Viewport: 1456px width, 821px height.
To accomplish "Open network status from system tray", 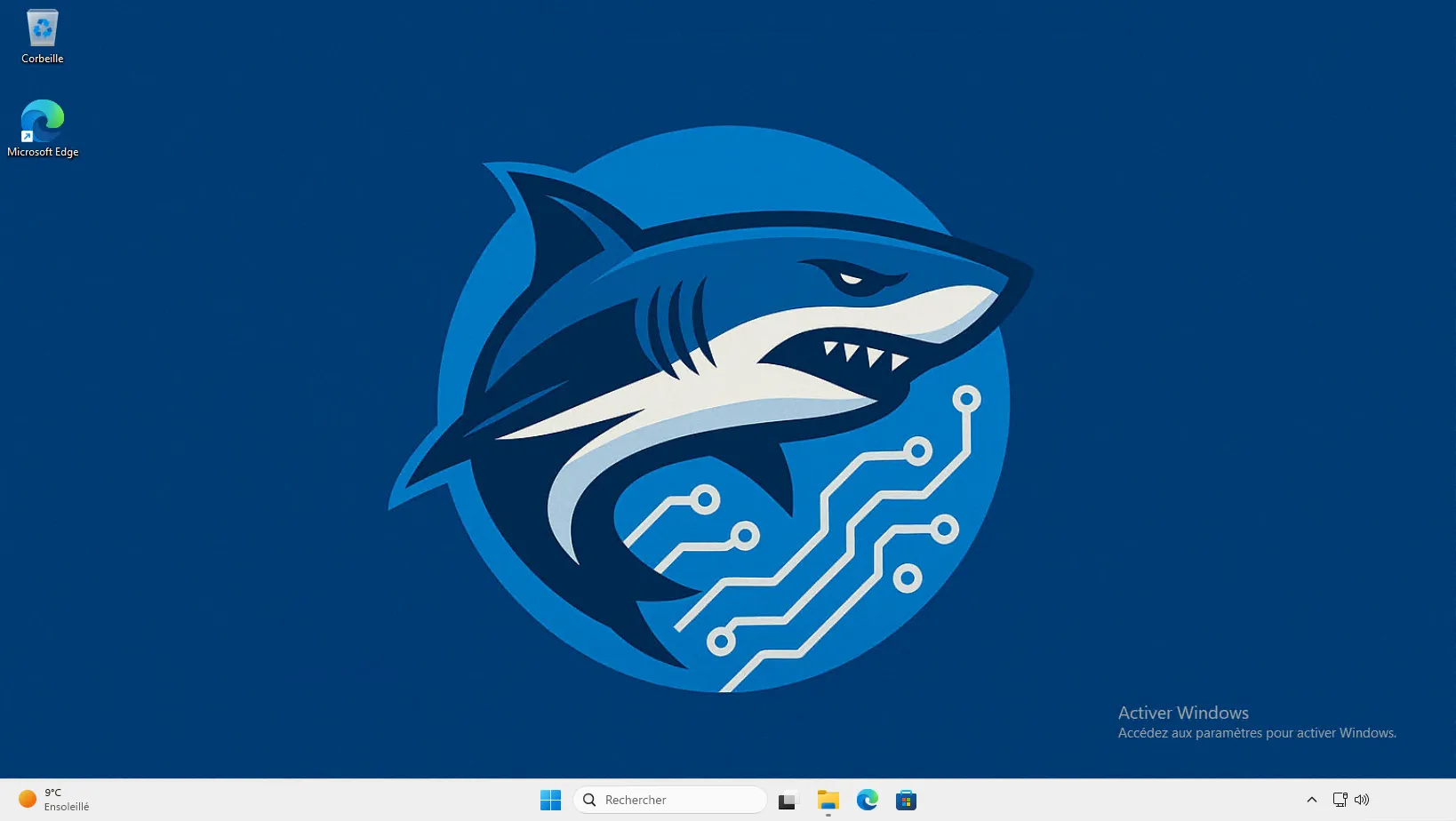I will 1340,800.
